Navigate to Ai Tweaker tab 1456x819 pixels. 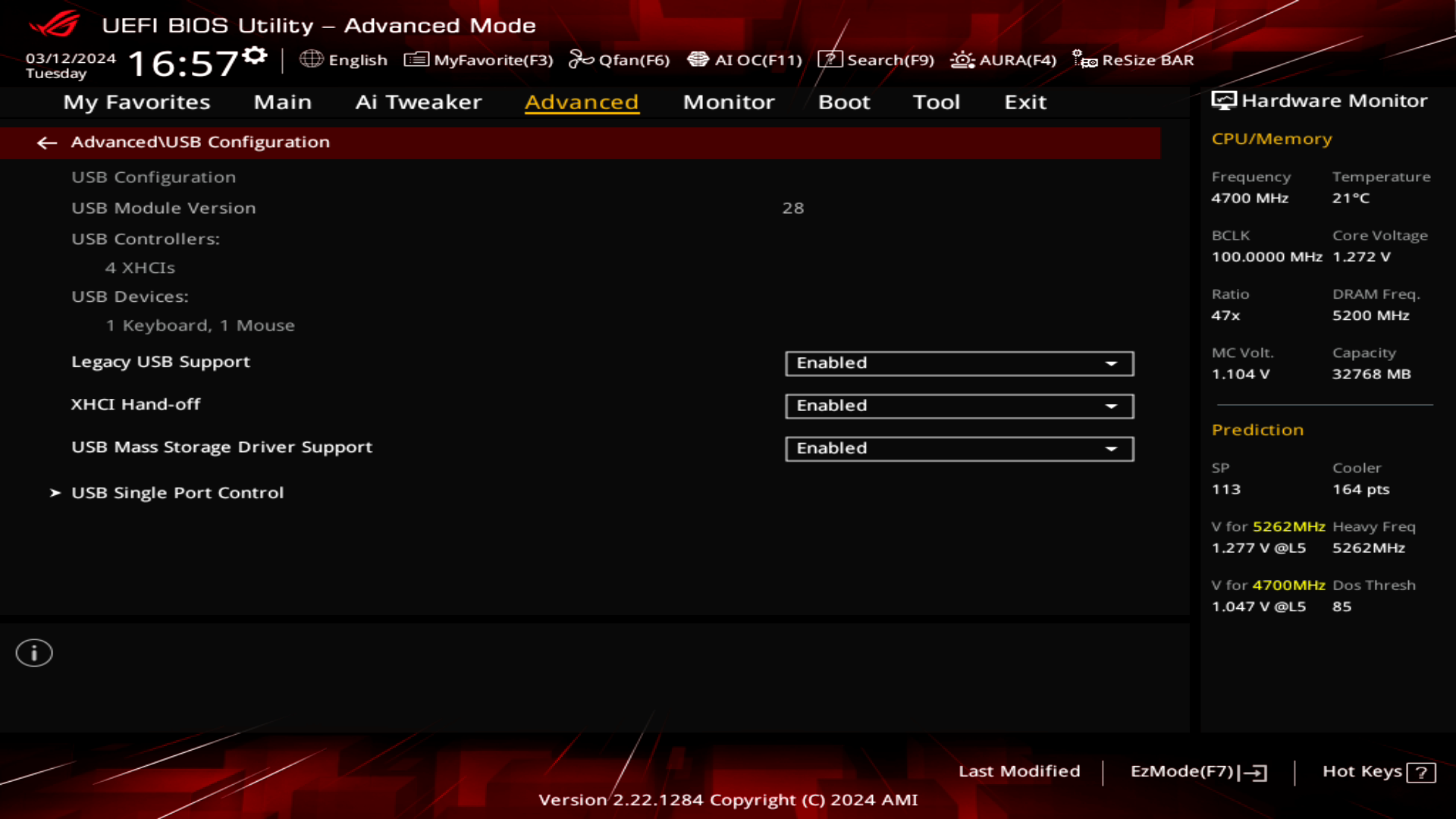(x=418, y=101)
